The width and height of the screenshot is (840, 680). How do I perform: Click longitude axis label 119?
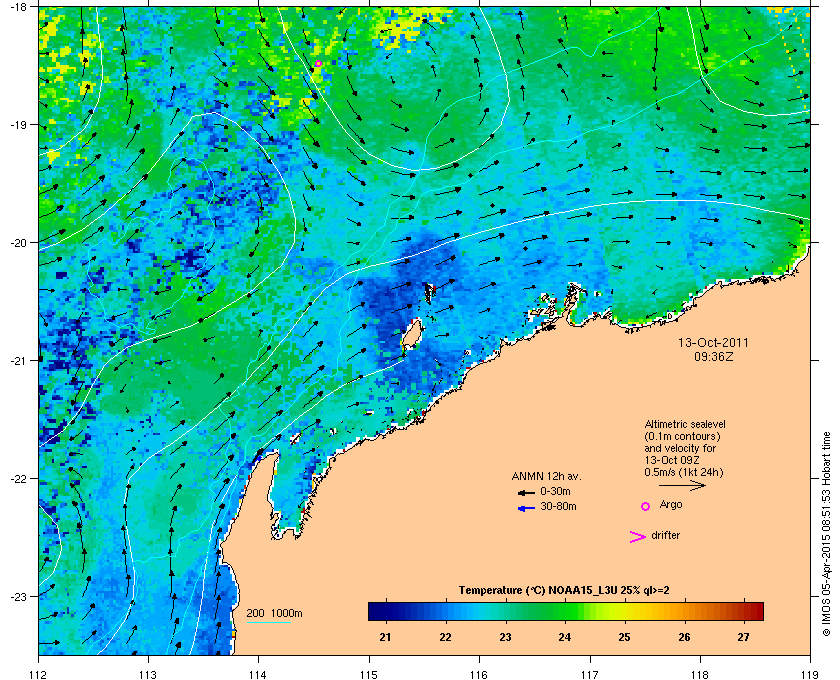810,674
